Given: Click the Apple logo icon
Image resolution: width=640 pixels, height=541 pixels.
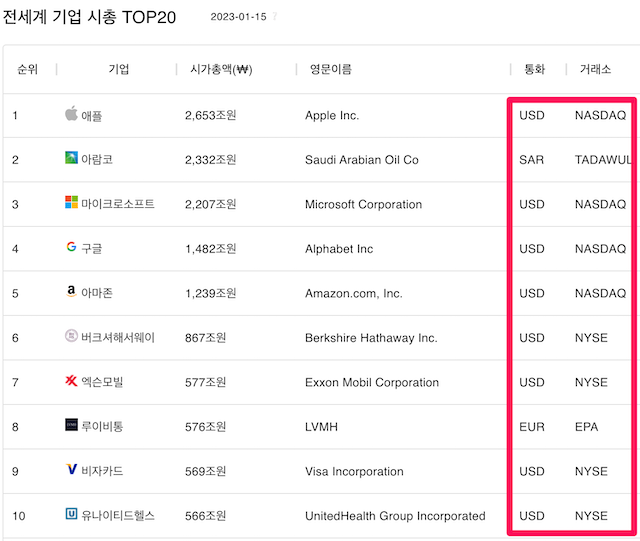Looking at the screenshot, I should (x=71, y=114).
